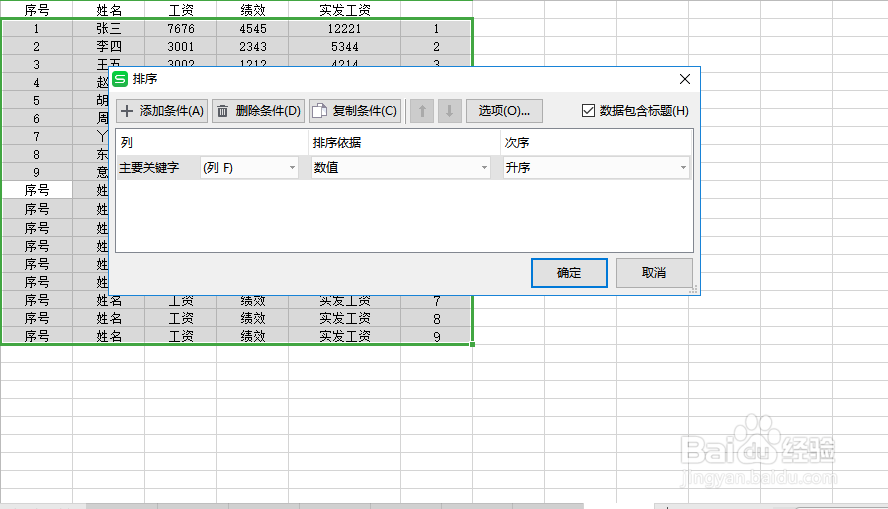888x509 pixels.
Task: Open sort options via 选项(O)...
Action: [504, 111]
